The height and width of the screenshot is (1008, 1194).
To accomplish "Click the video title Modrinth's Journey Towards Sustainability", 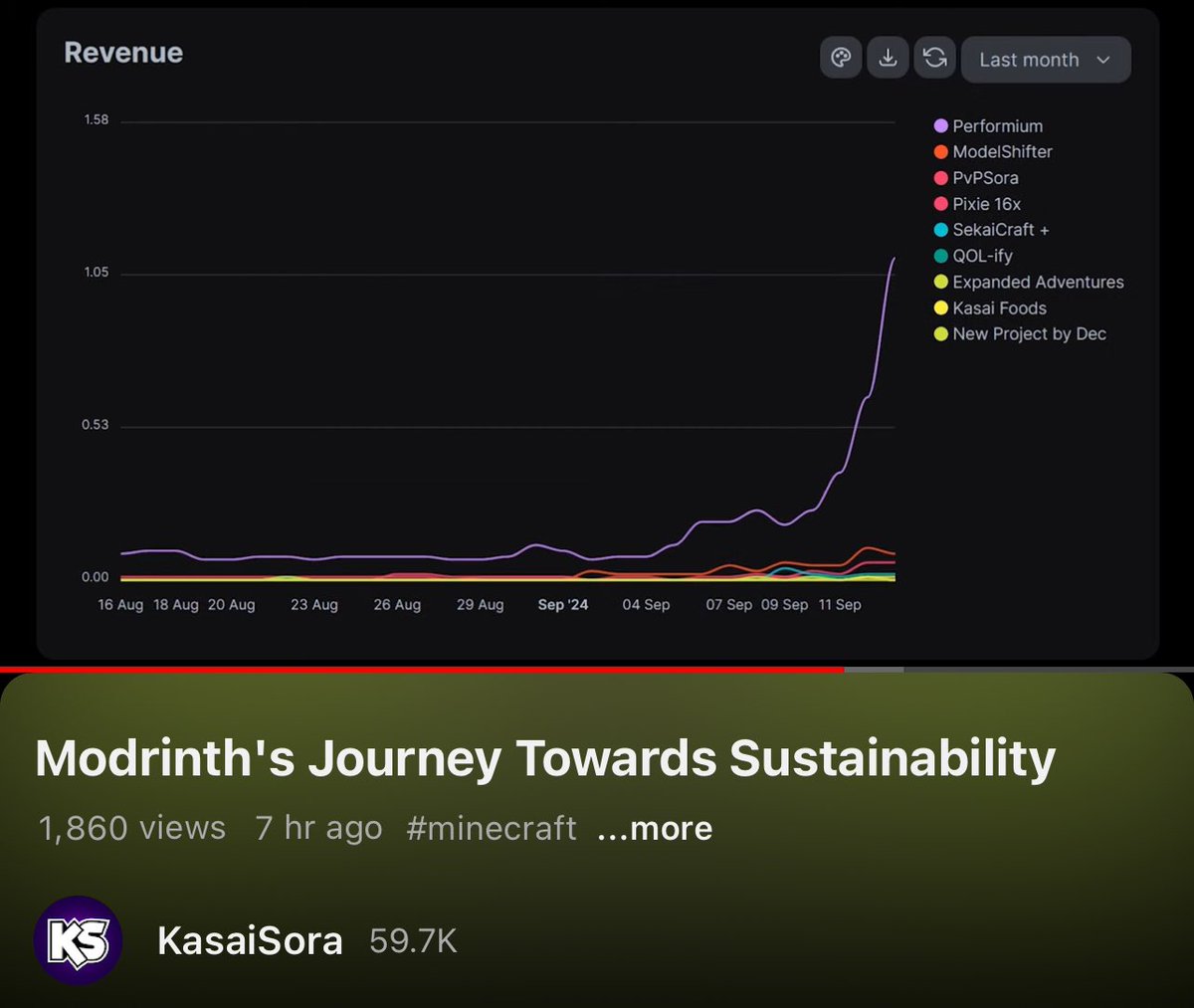I will pyautogui.click(x=545, y=757).
